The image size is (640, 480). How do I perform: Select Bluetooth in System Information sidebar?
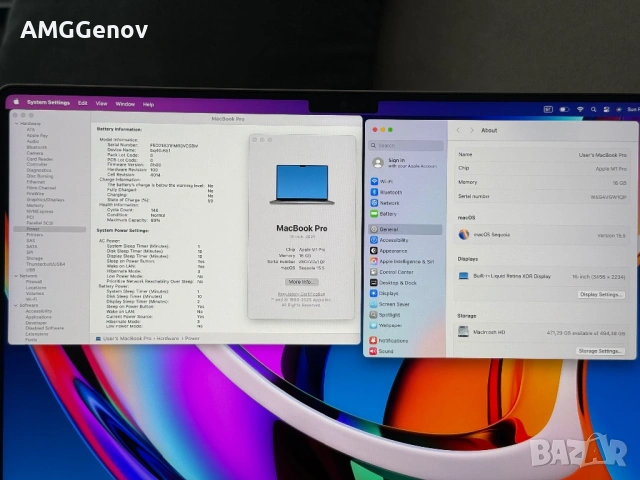(37, 147)
